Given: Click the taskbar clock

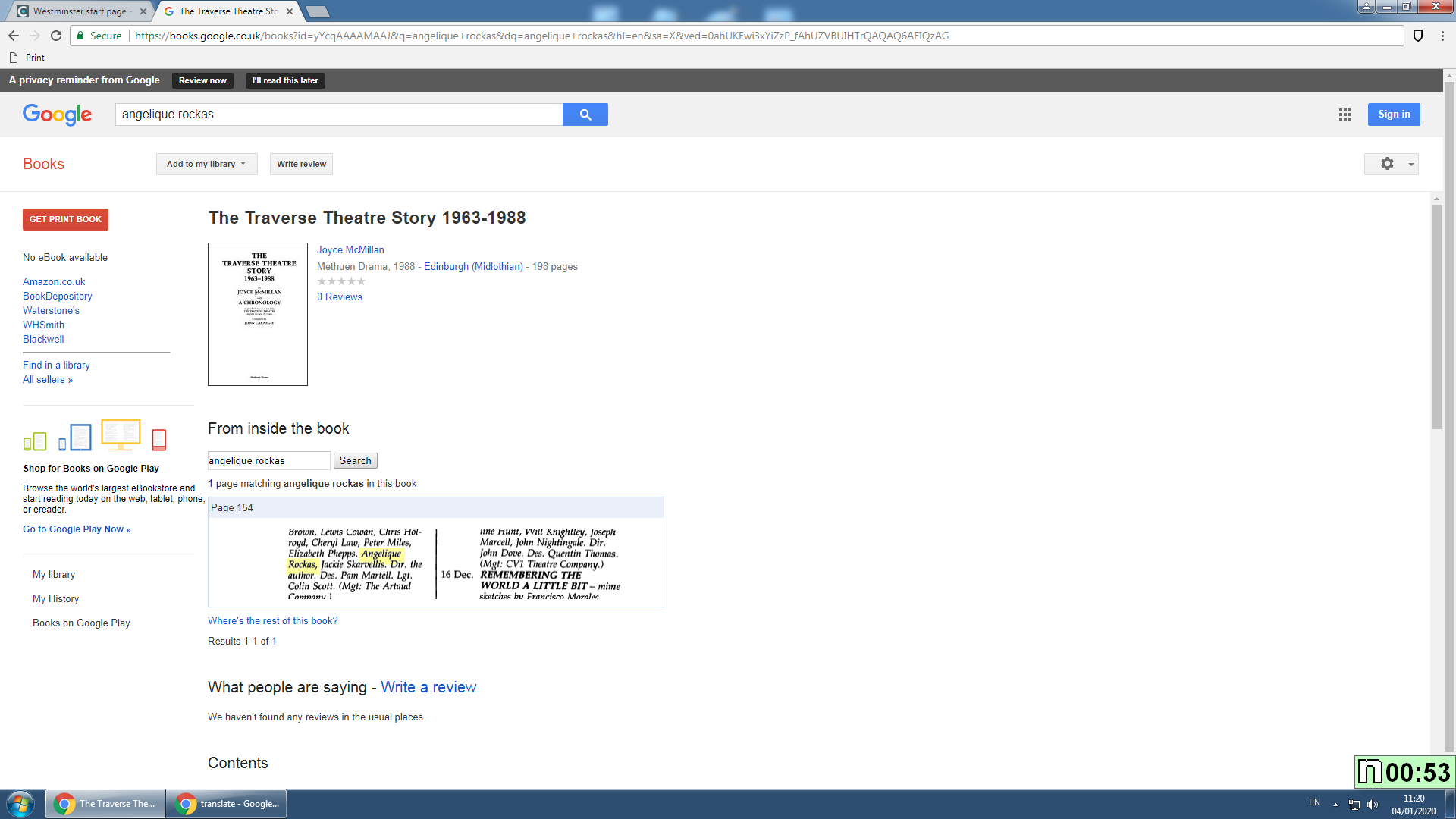Looking at the screenshot, I should (1414, 805).
